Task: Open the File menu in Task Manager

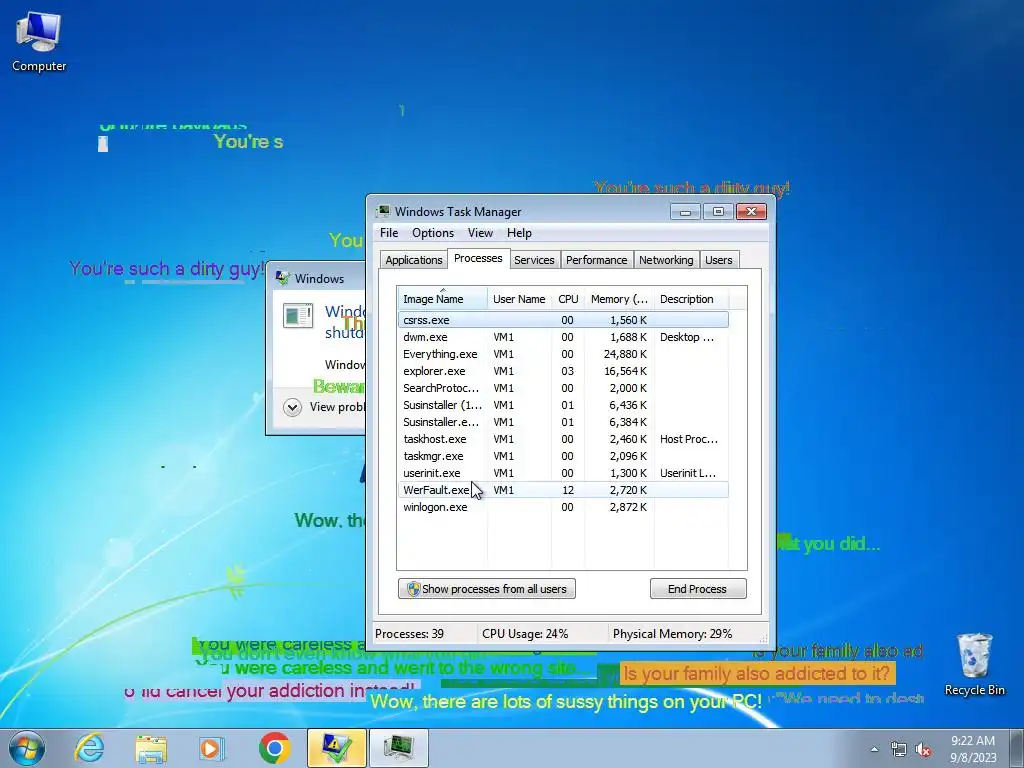Action: (389, 233)
